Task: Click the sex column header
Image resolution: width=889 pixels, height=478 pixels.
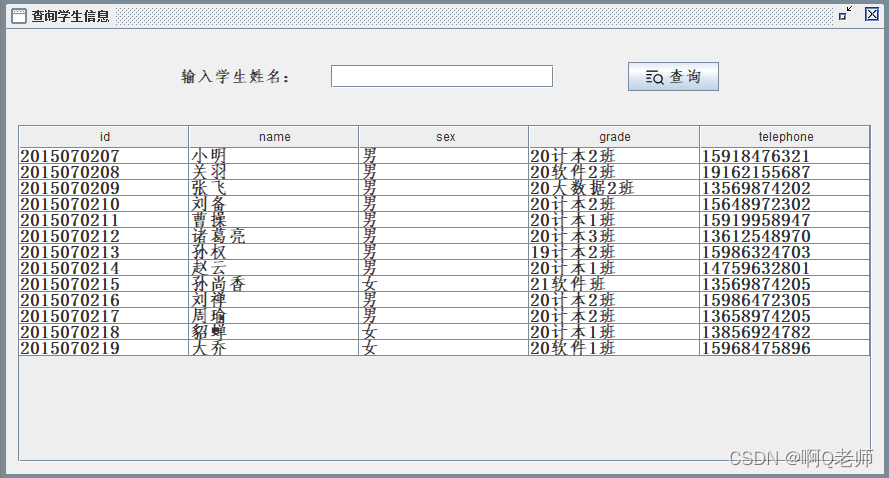Action: point(444,137)
